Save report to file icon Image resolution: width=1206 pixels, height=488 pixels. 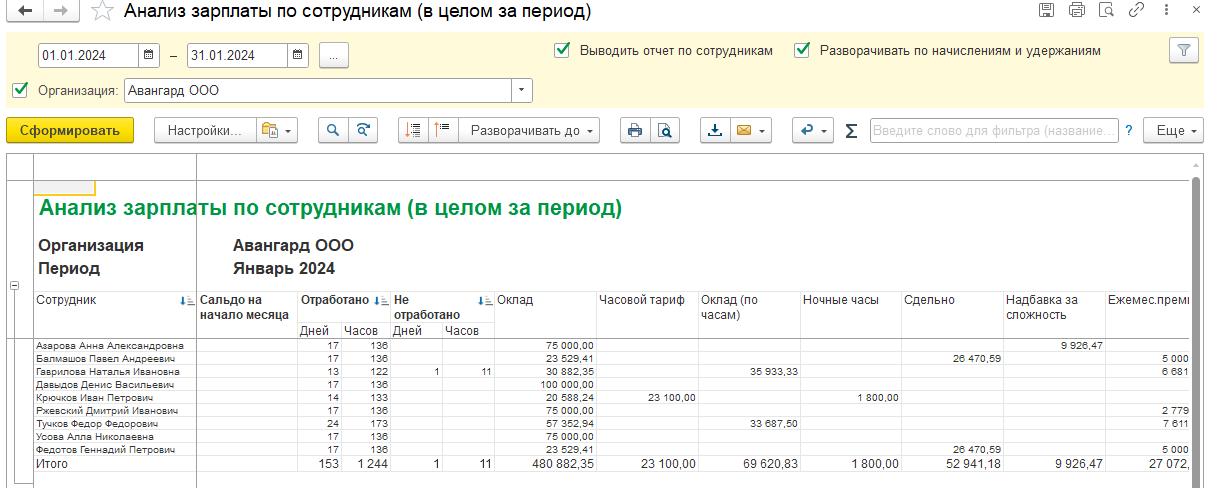[x=714, y=130]
